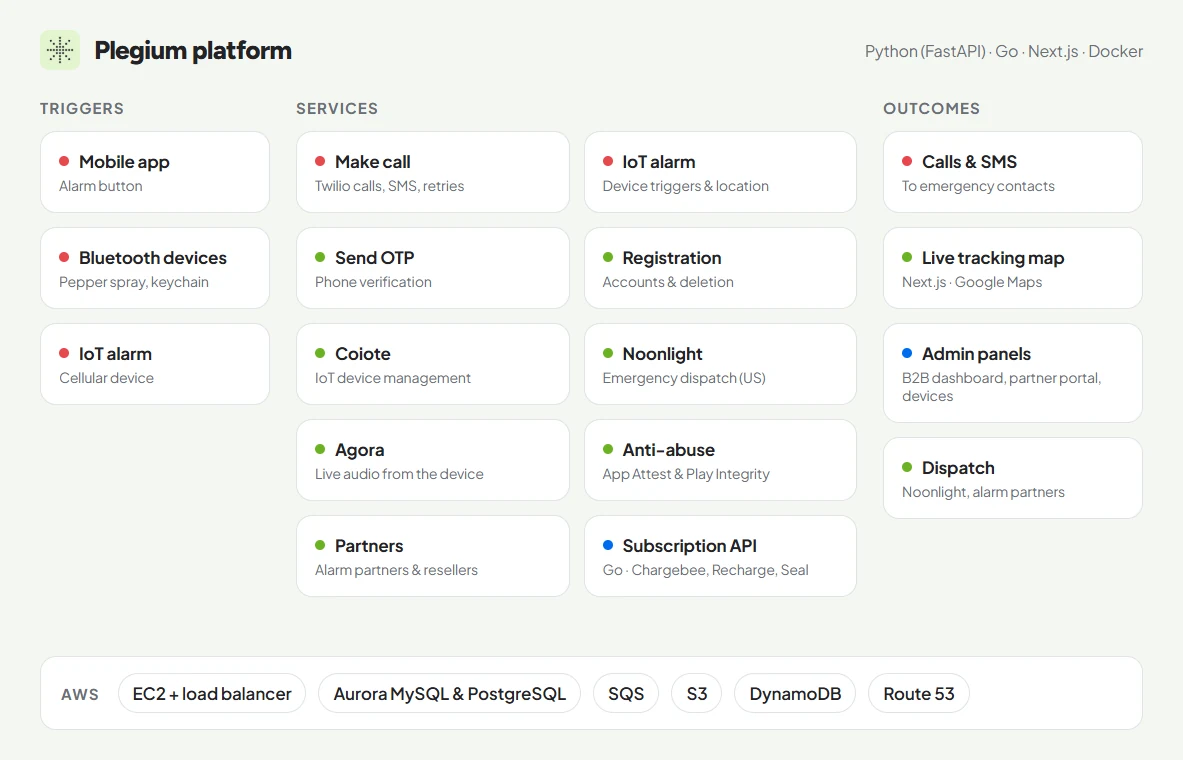1183x760 pixels.
Task: Click the DynamoDB chip
Action: (x=795, y=694)
